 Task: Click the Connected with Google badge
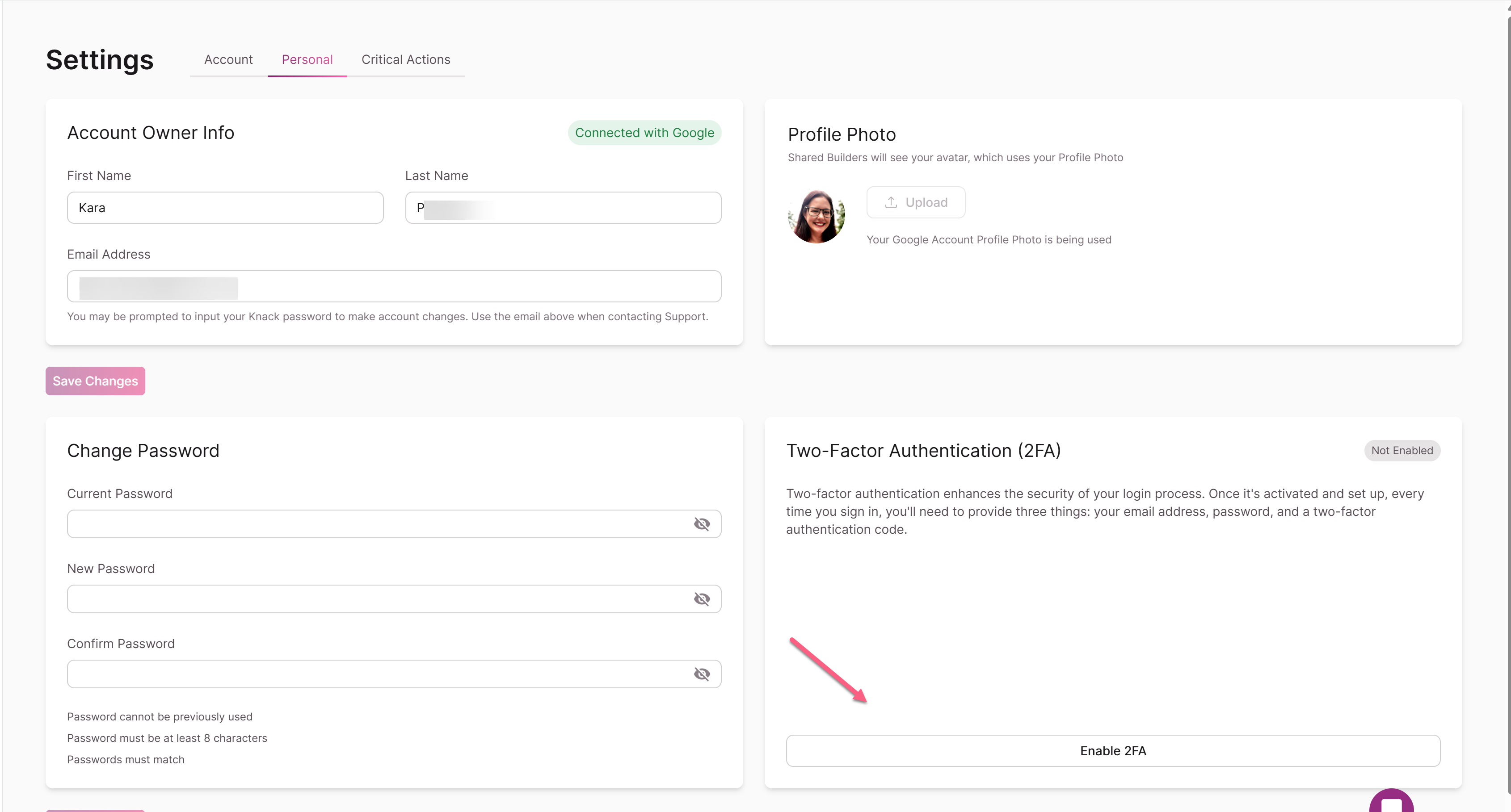pyautogui.click(x=644, y=133)
